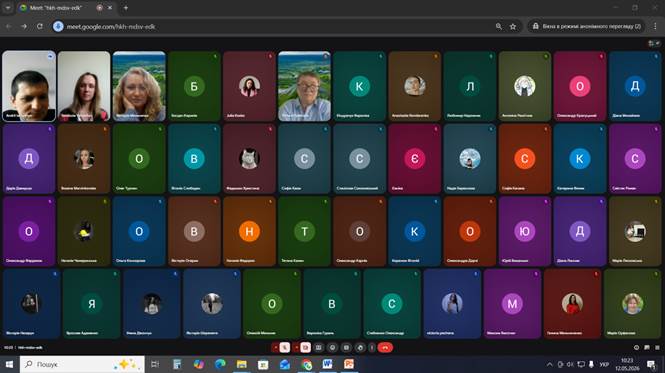Image resolution: width=665 pixels, height=373 pixels.
Task: Raise your hand in the meeting
Action: [360, 348]
